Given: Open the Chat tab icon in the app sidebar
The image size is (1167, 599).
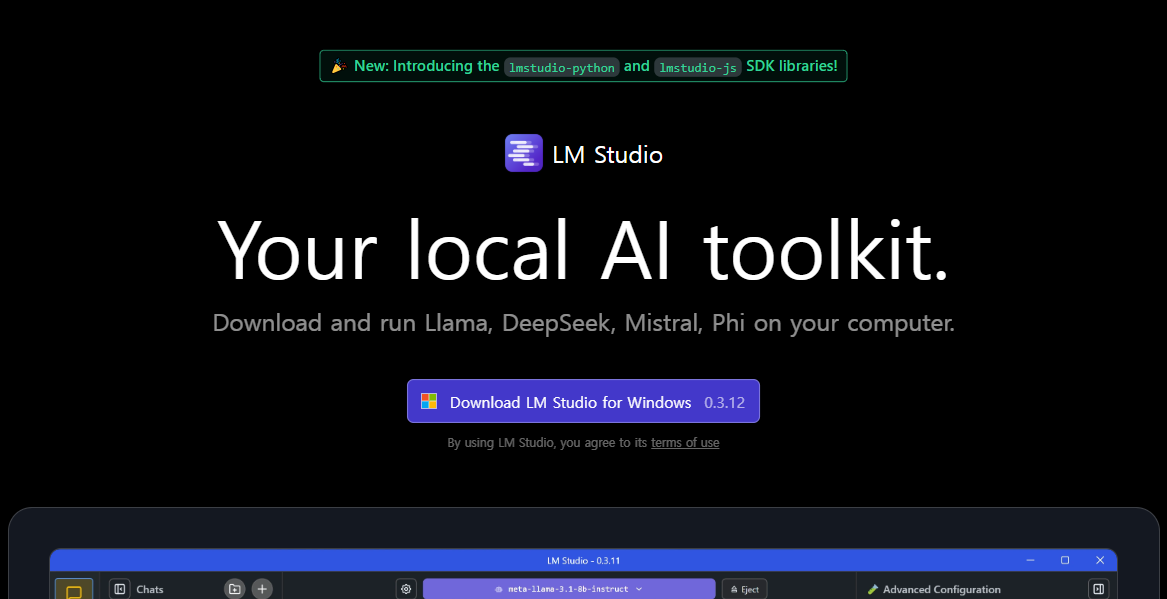Looking at the screenshot, I should tap(74, 589).
